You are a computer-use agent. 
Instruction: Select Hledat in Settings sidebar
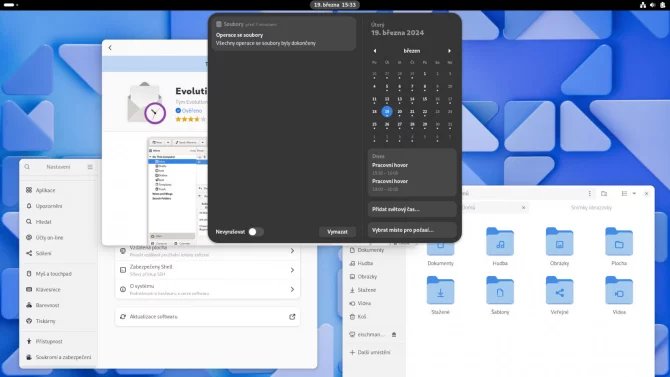59,222
